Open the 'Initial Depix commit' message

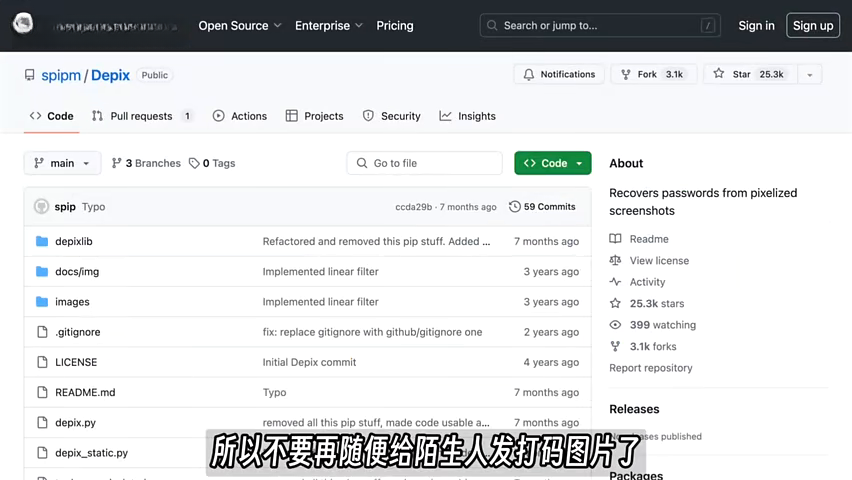[309, 362]
